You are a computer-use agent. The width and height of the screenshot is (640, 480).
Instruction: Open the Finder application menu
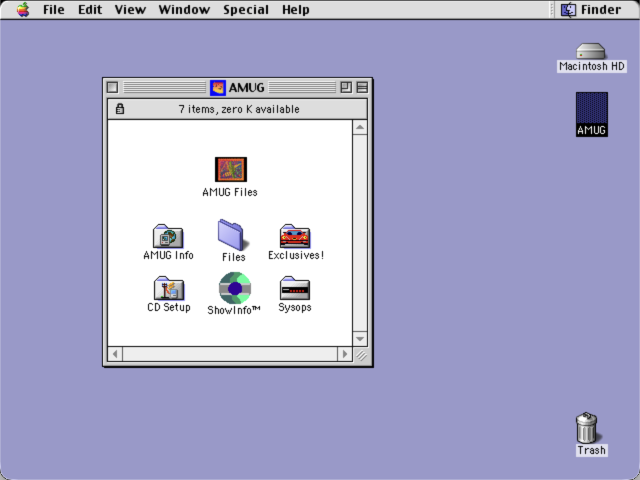tap(591, 9)
